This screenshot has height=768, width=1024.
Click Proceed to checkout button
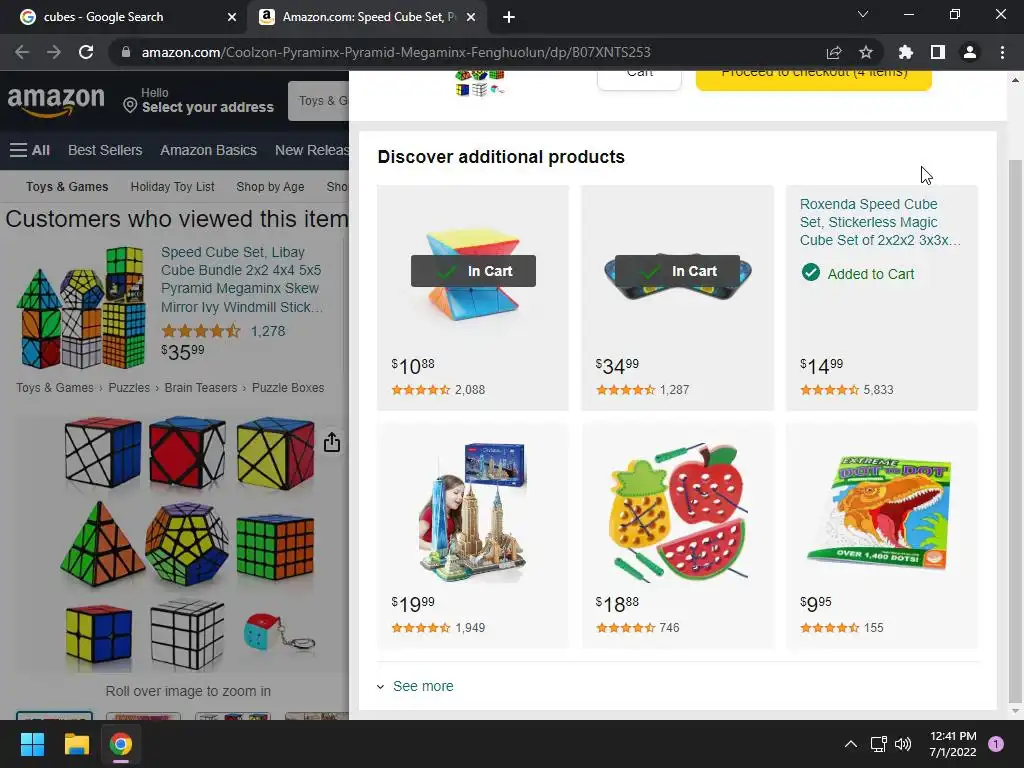point(814,78)
